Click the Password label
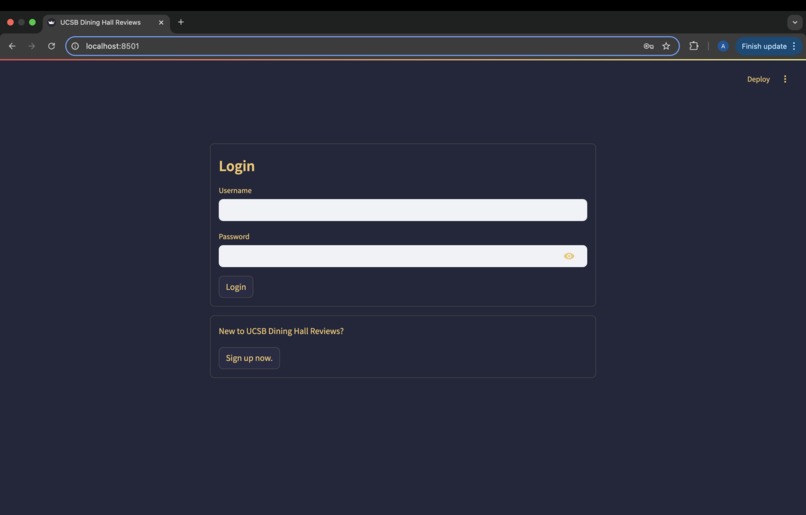 pos(234,236)
